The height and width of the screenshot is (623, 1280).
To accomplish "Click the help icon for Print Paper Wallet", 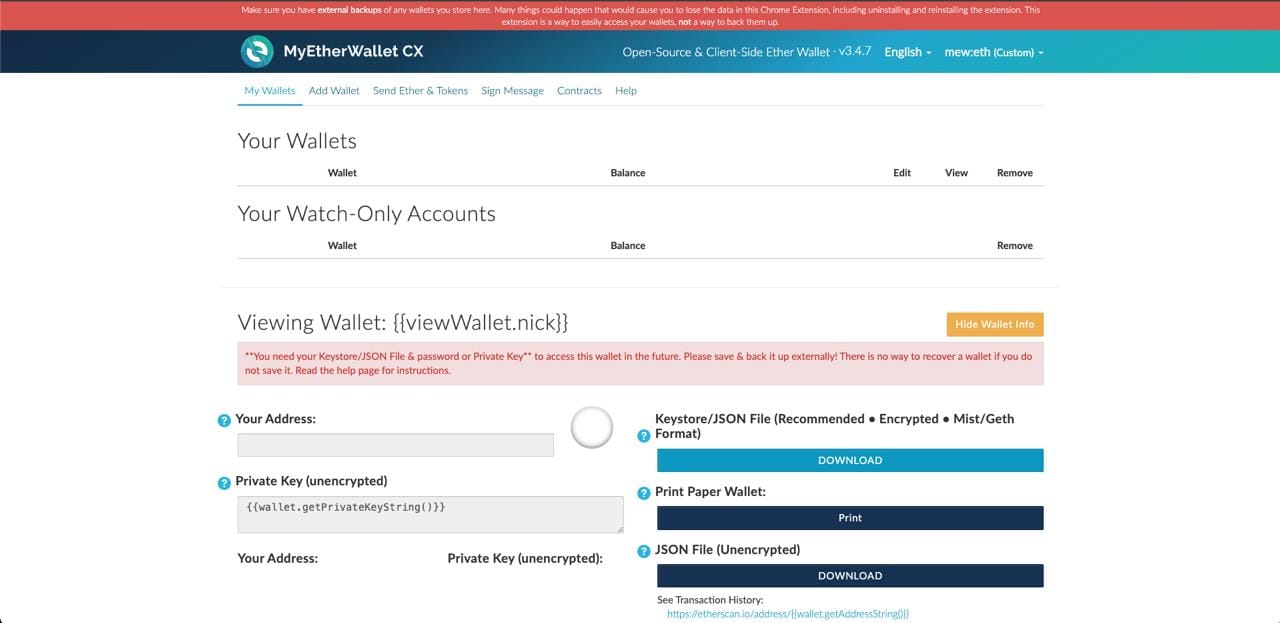I will tap(642, 493).
